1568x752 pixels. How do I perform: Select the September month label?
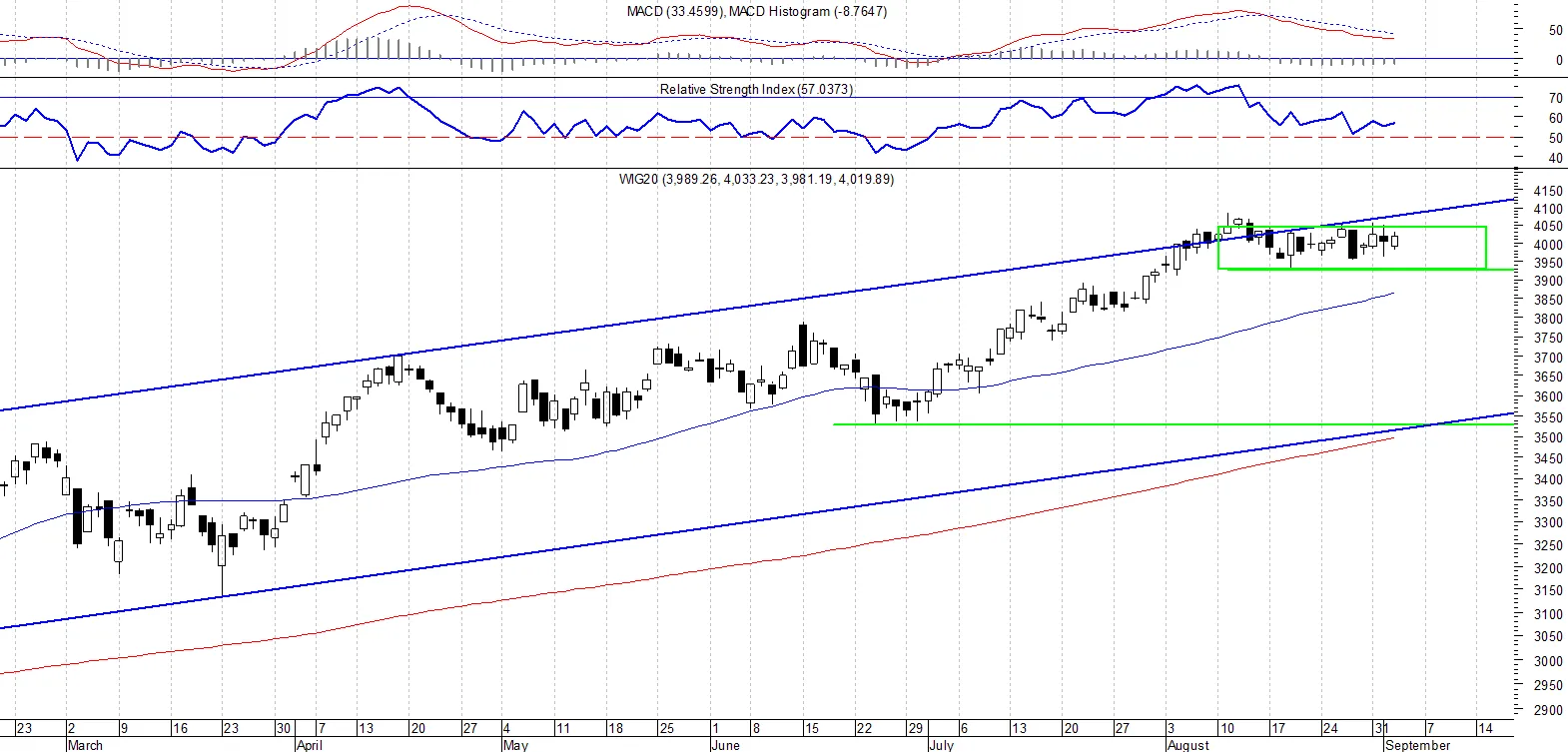tap(1418, 745)
